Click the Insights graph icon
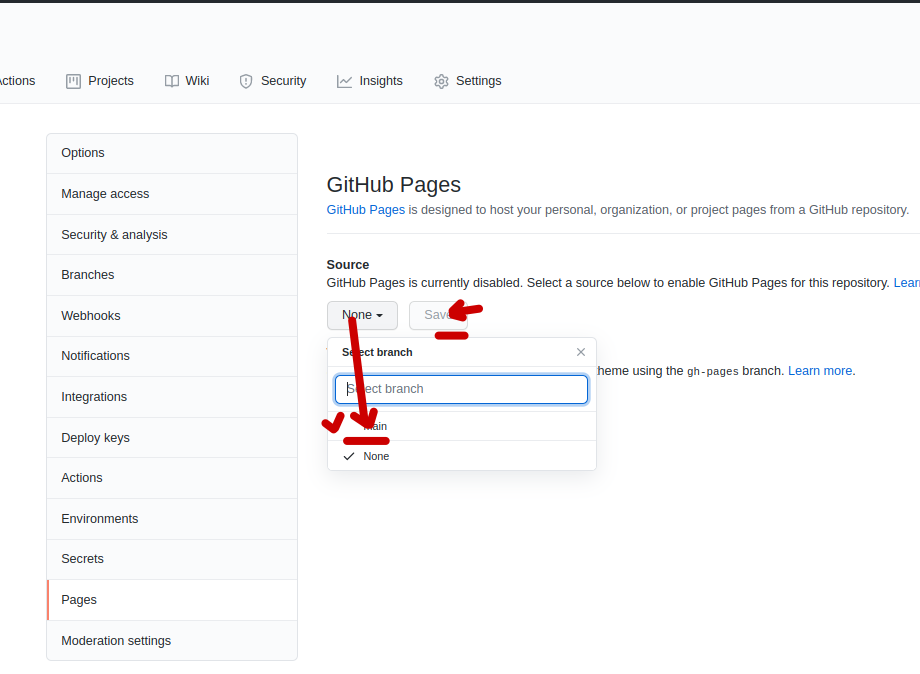Screen dimensions: 920x674 (345, 82)
